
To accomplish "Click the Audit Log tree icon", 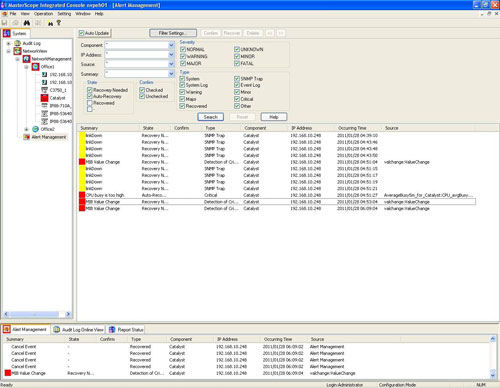I will click(x=17, y=43).
